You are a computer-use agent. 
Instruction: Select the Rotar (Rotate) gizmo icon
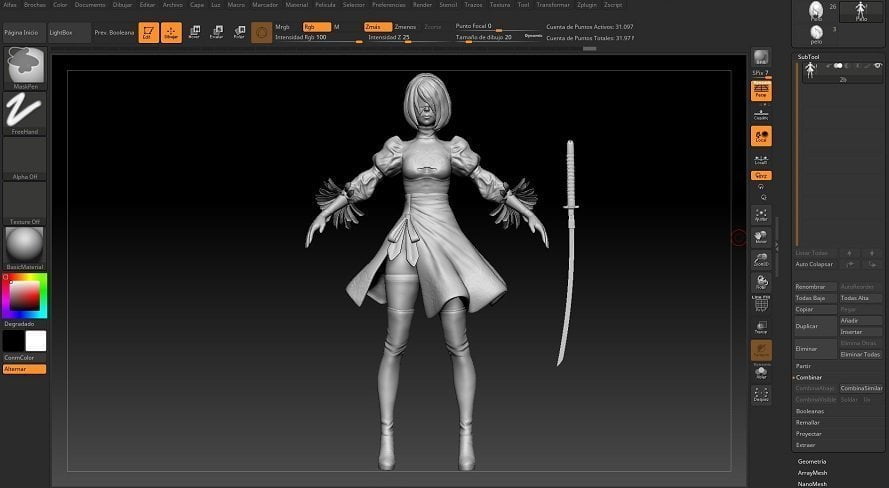point(239,32)
